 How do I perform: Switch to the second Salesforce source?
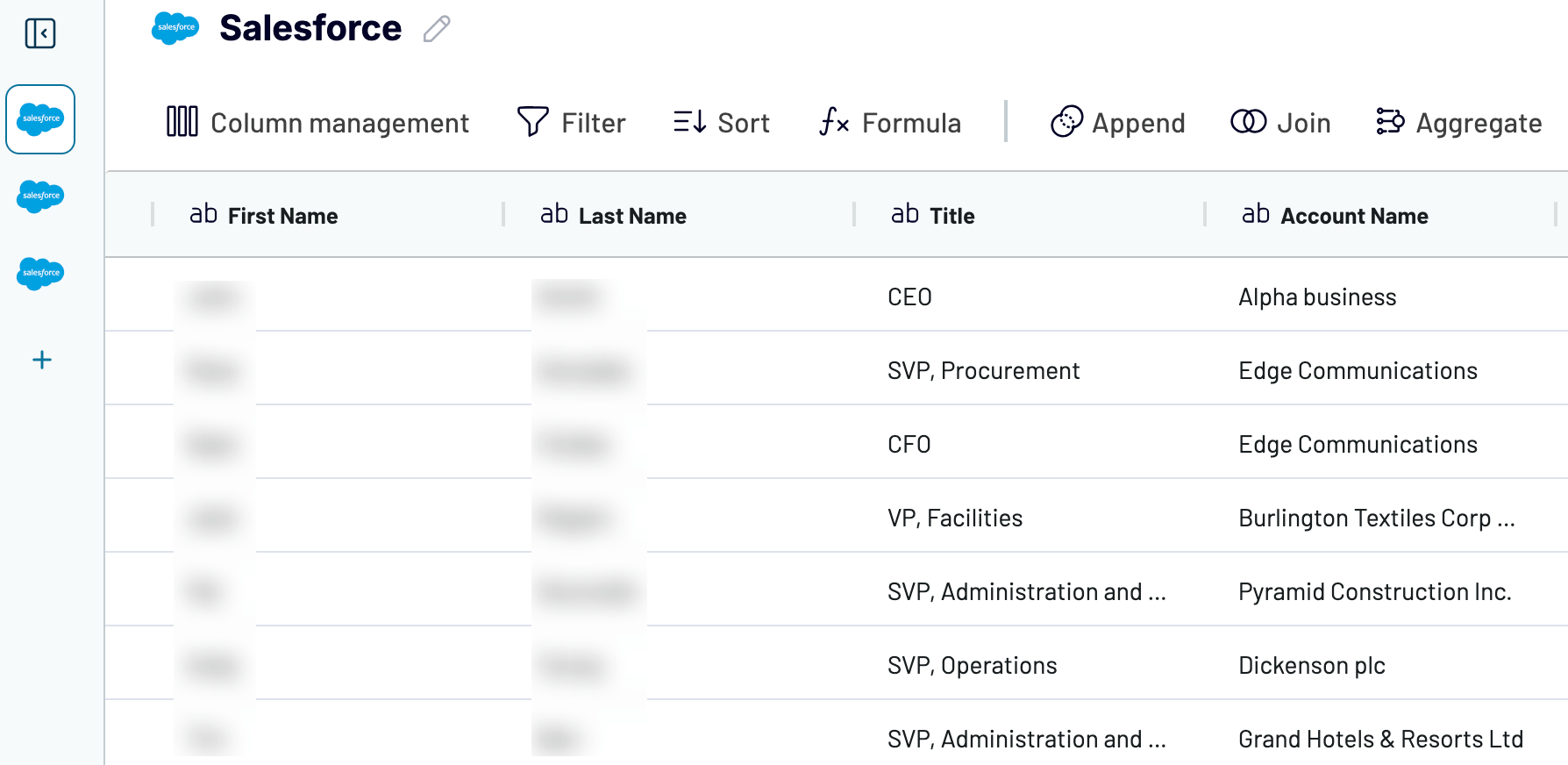tap(40, 197)
